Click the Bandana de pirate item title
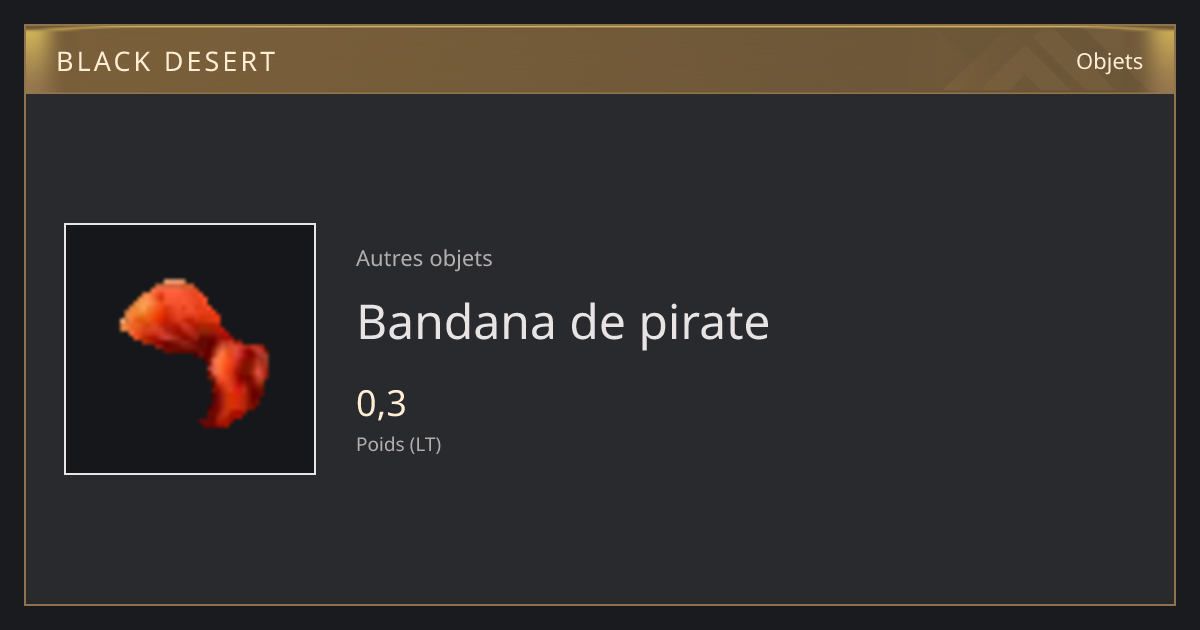 563,322
